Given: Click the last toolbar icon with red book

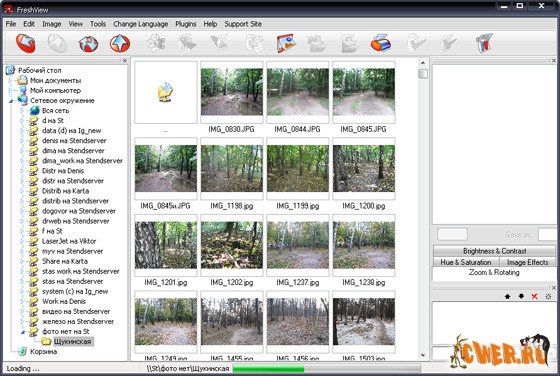Looking at the screenshot, I should [484, 43].
